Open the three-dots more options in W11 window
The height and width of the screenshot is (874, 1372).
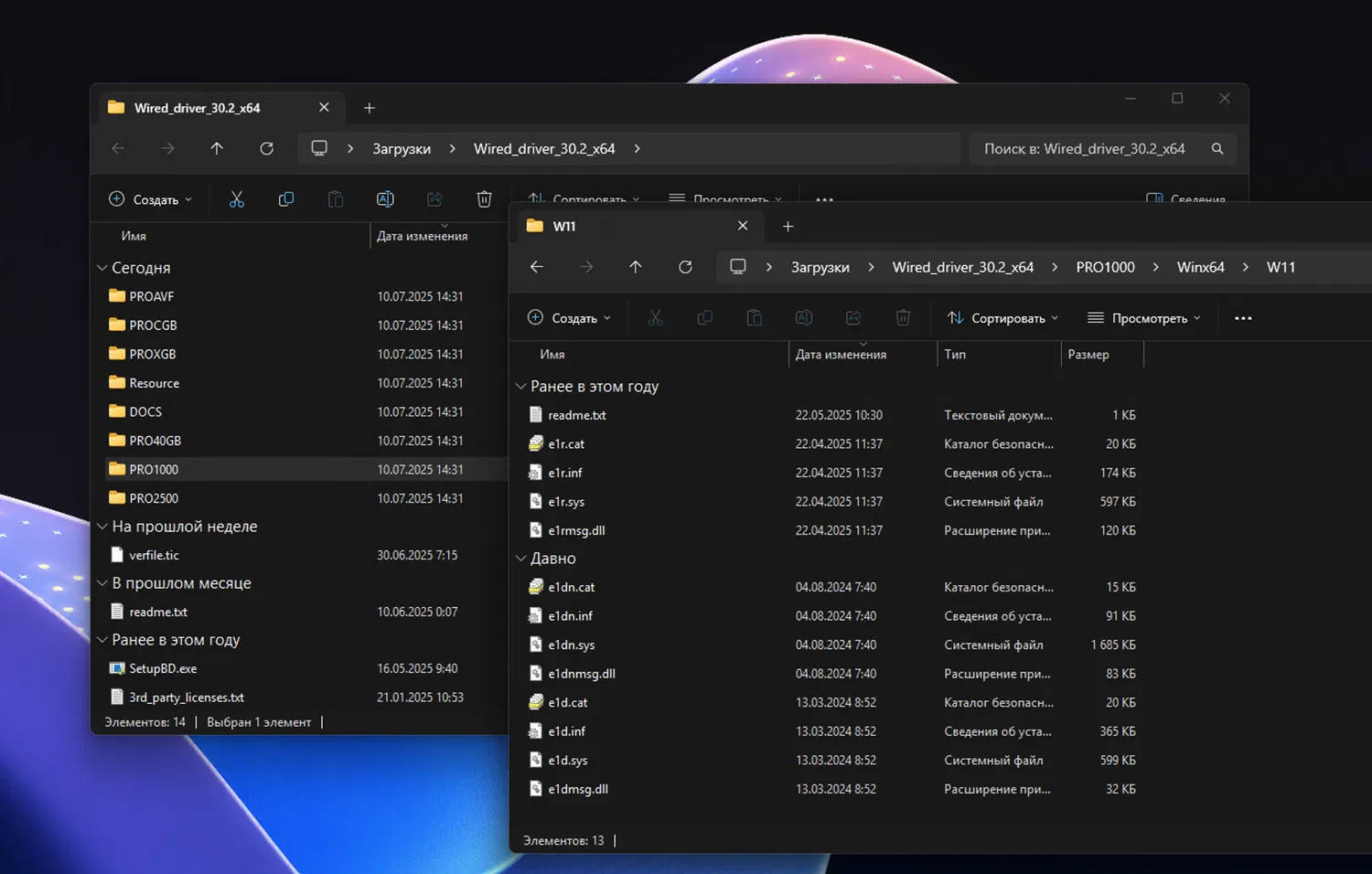point(1243,318)
